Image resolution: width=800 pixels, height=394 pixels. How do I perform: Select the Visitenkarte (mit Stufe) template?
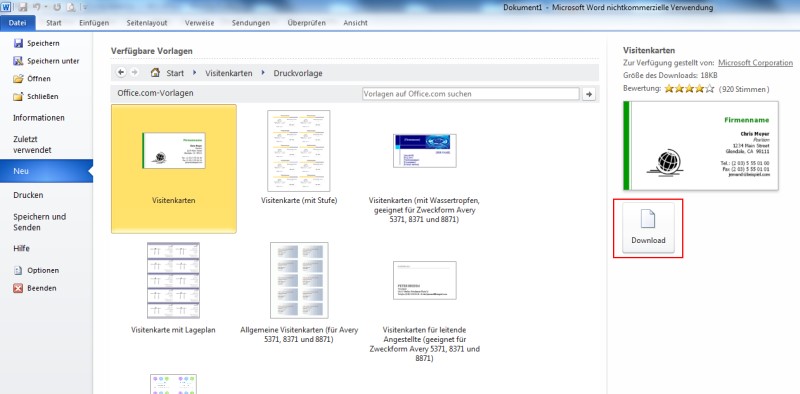pyautogui.click(x=299, y=158)
